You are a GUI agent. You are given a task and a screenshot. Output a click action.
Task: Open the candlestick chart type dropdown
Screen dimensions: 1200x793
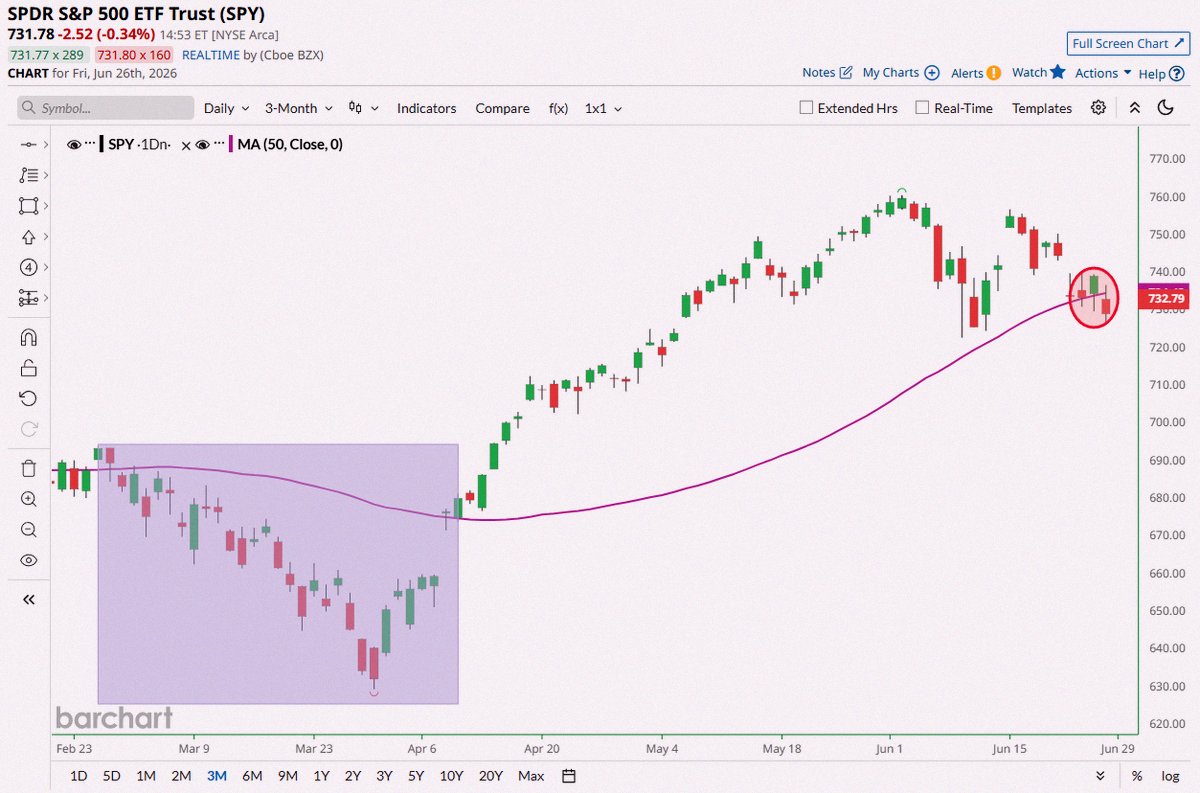[364, 108]
